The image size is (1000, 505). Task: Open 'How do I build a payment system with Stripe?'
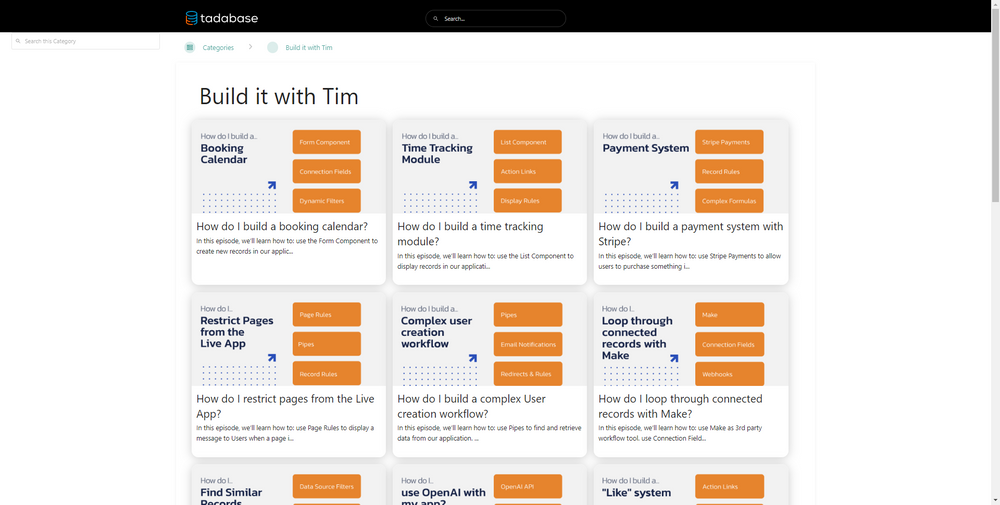click(x=691, y=234)
